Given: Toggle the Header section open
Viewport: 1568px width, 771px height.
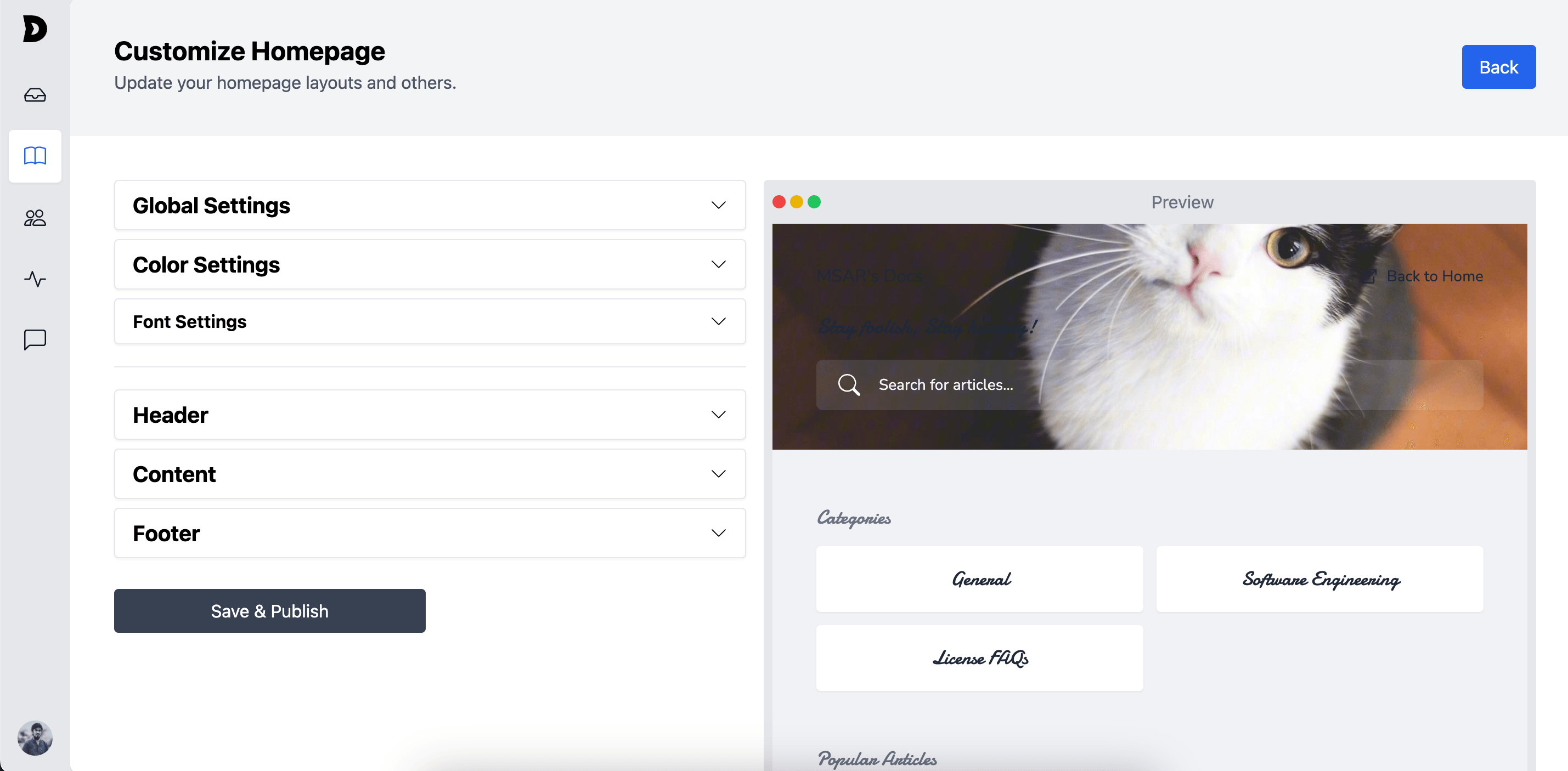Looking at the screenshot, I should [430, 415].
